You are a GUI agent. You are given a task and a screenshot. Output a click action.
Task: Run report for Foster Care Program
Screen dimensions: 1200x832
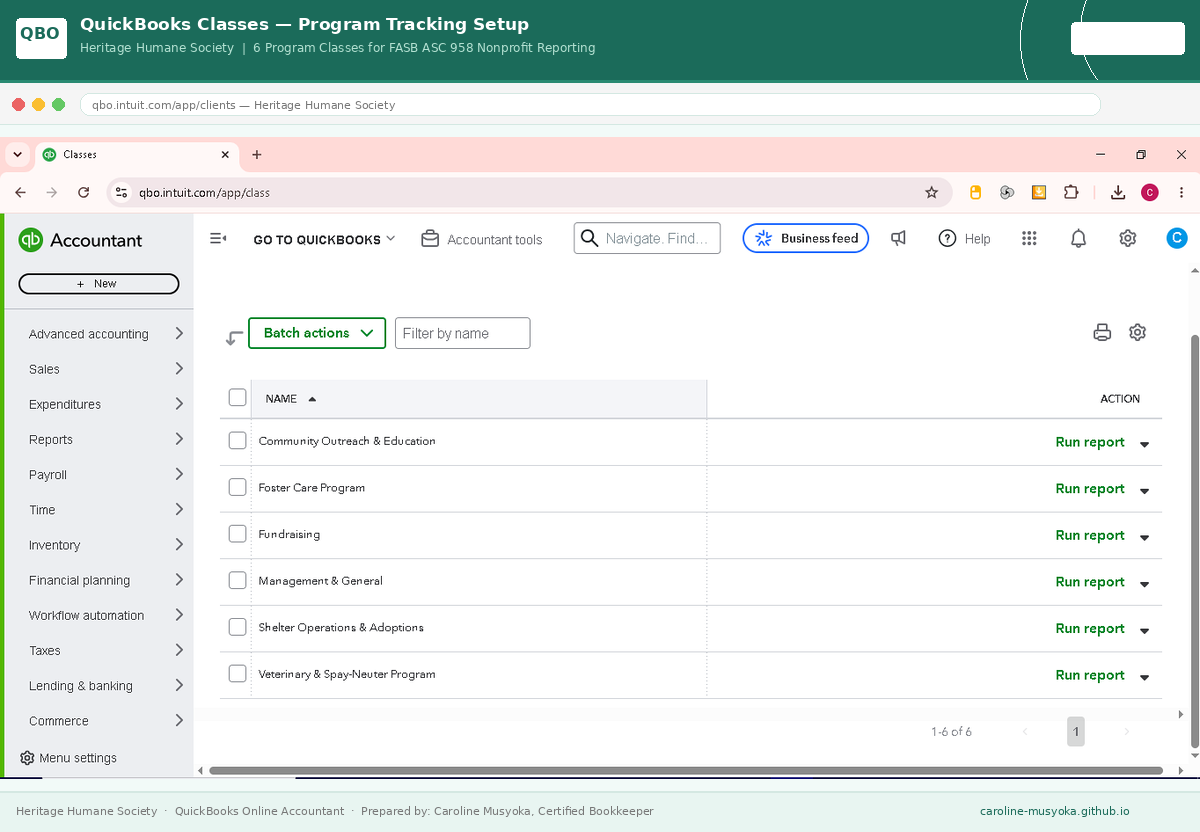point(1090,488)
